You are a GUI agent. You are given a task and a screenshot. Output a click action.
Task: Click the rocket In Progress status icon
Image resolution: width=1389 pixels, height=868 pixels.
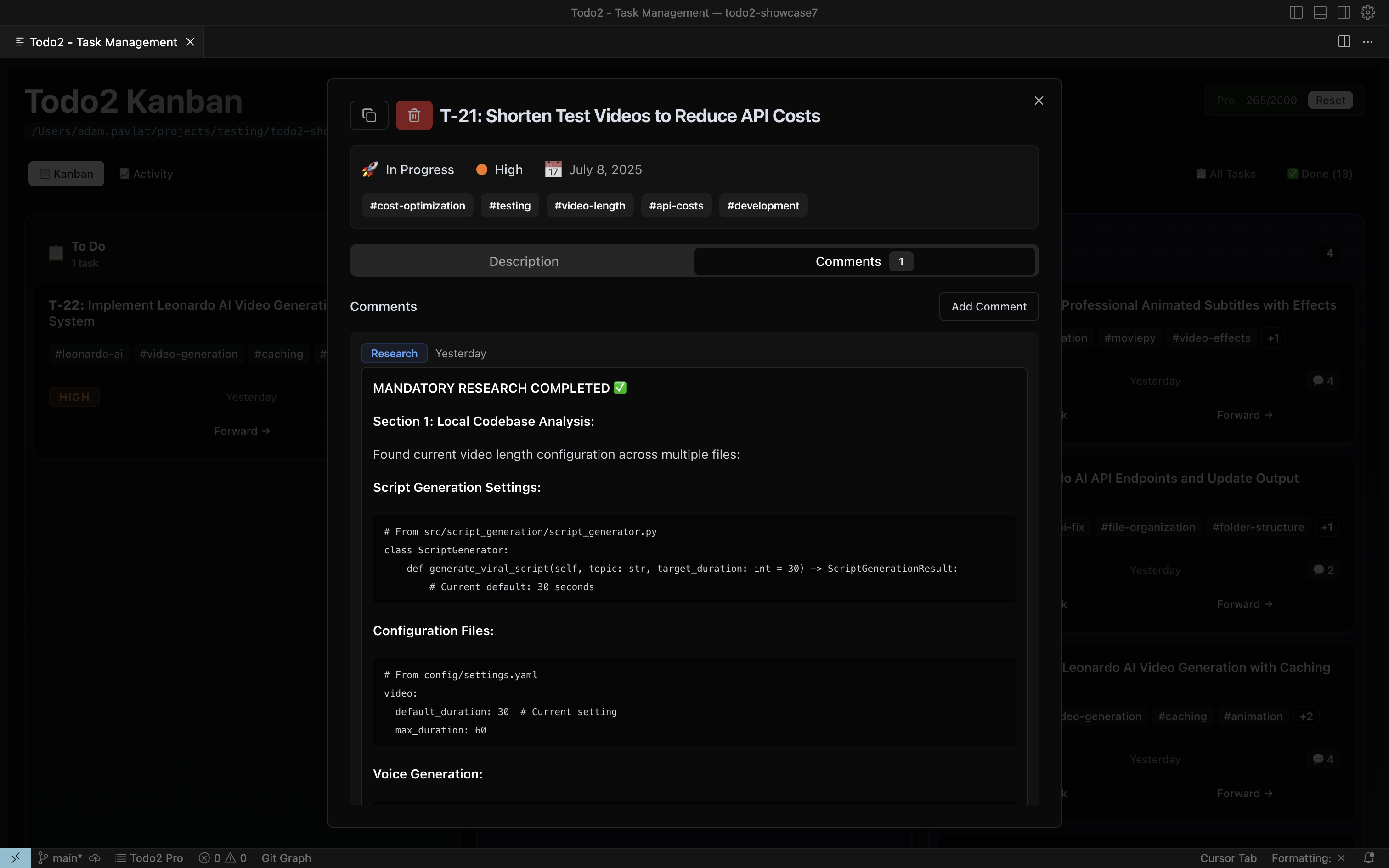370,169
